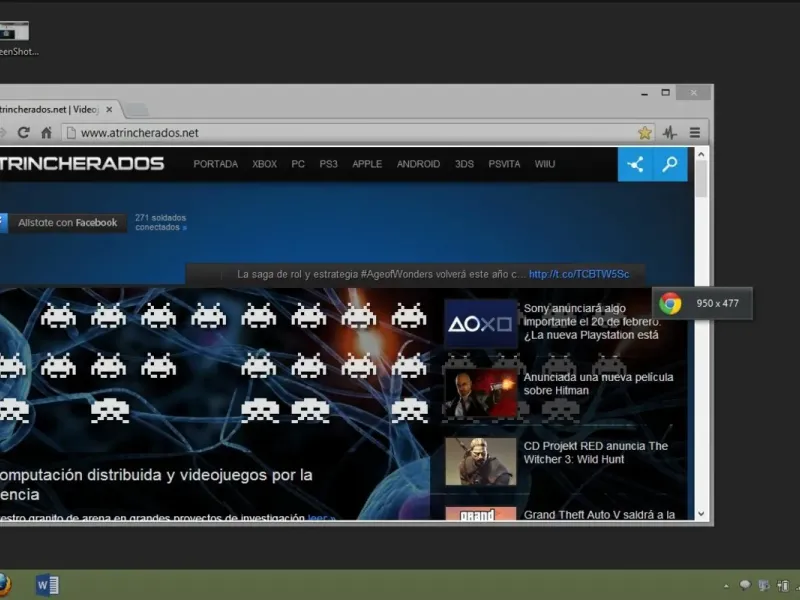Click the power tray icon
Viewport: 800px width, 600px height.
click(x=783, y=585)
